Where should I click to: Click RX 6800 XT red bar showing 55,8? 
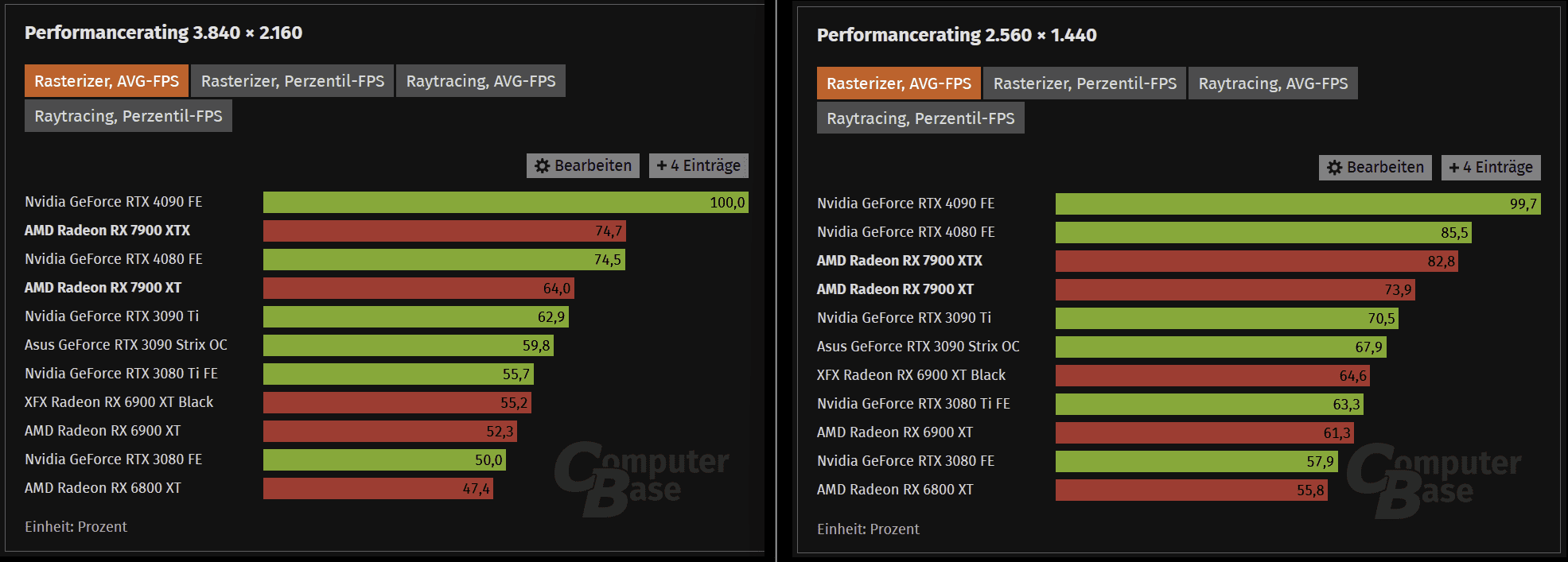click(1191, 490)
